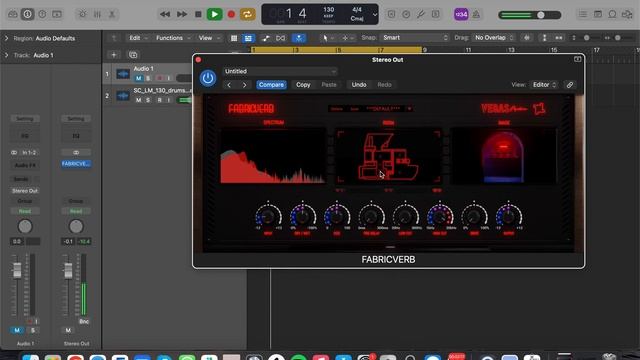Expand the Region Audio Defaults section
This screenshot has width=640, height=360.
pyautogui.click(x=6, y=38)
